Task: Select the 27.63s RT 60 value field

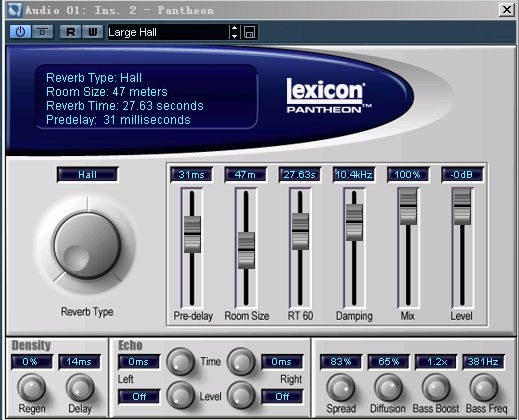Action: point(300,175)
